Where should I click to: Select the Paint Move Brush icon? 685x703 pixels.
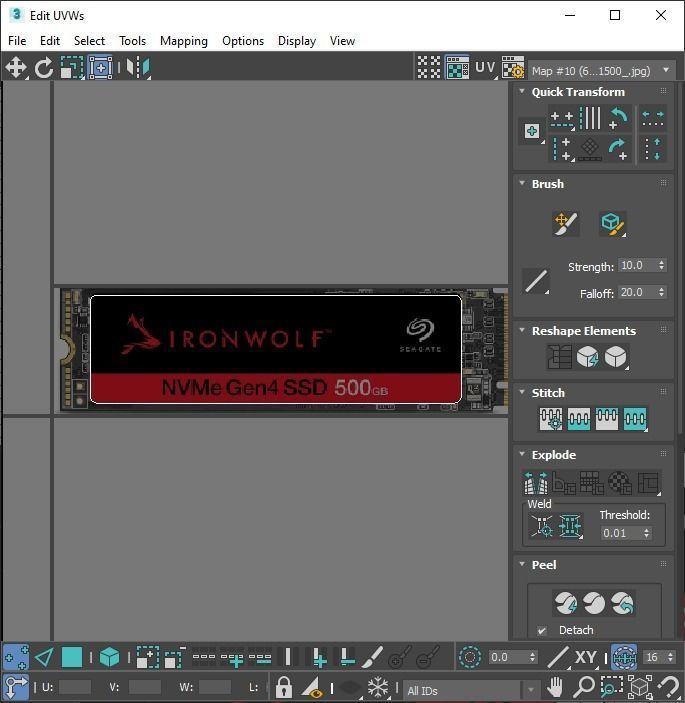click(x=566, y=224)
